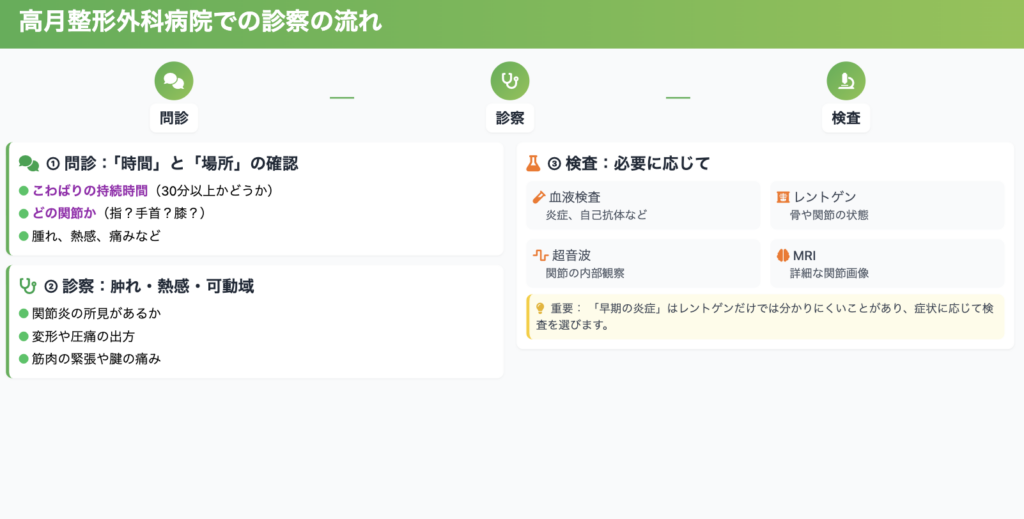
Task: Click the purple どの関節か text
Action: pyautogui.click(x=63, y=213)
